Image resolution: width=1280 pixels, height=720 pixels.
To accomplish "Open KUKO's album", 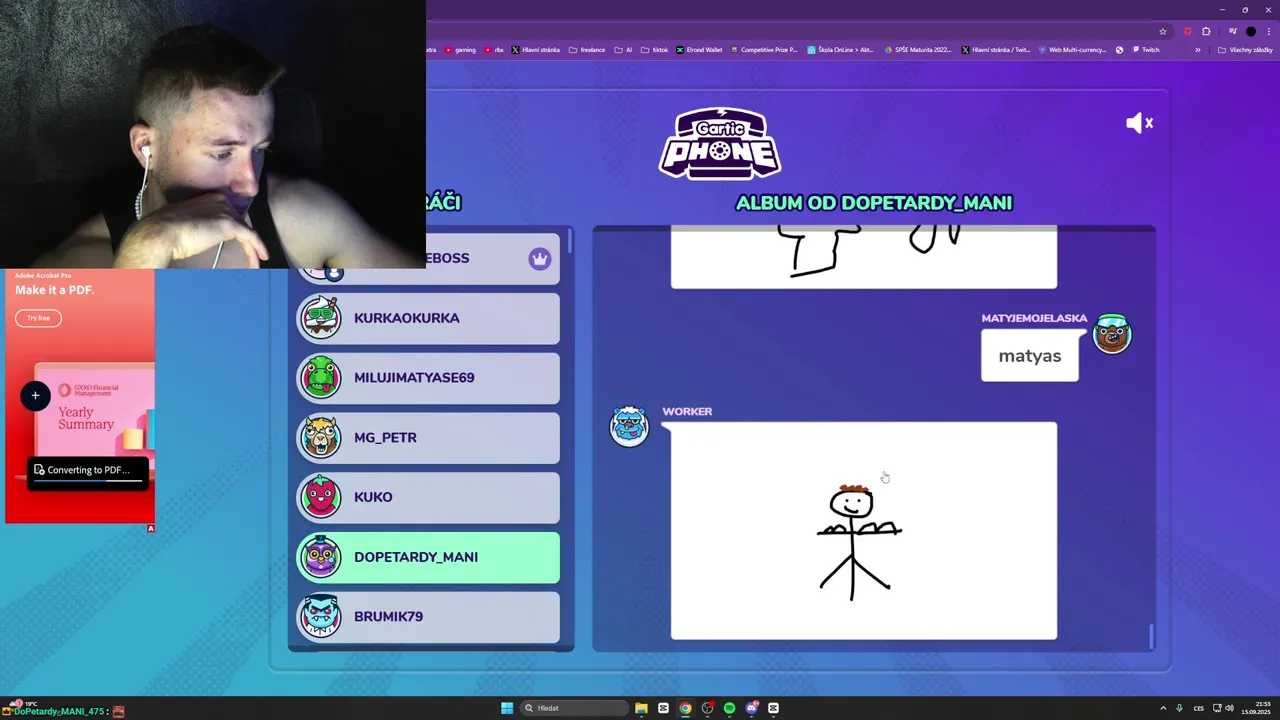I will (427, 497).
